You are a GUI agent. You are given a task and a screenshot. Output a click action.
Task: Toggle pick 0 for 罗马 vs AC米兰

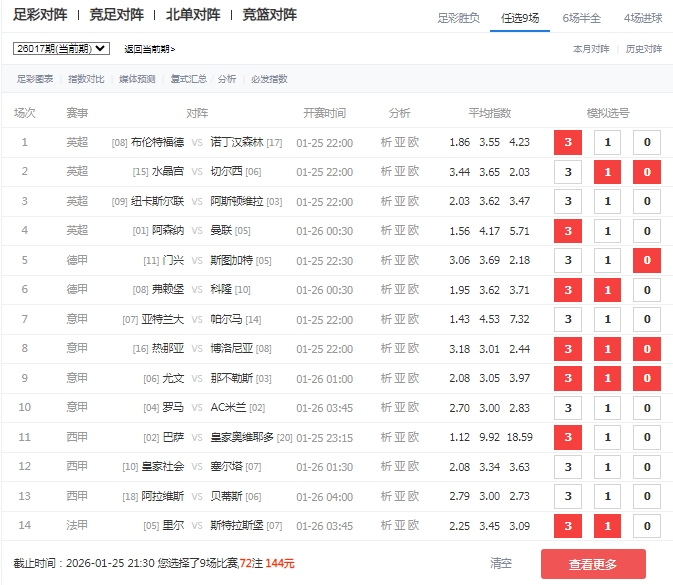click(646, 408)
